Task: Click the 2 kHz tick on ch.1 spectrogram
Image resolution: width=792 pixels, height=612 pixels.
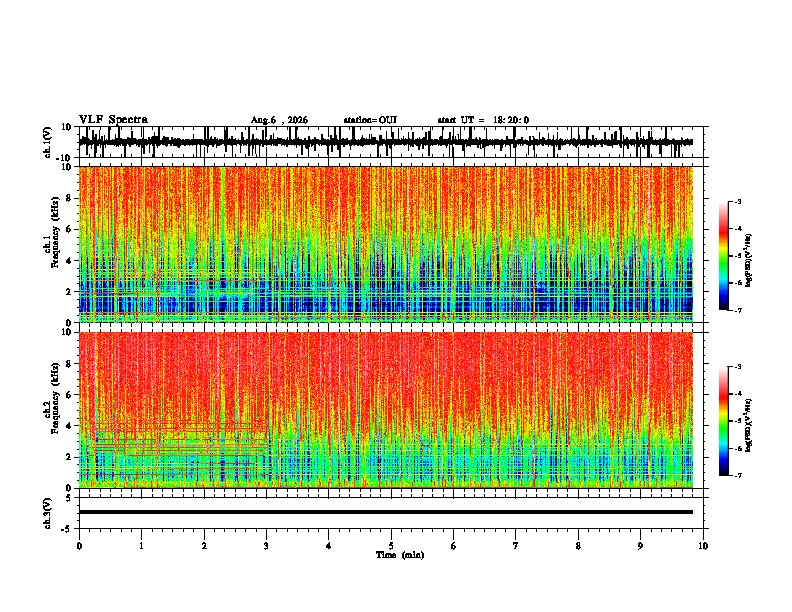Action: click(70, 292)
